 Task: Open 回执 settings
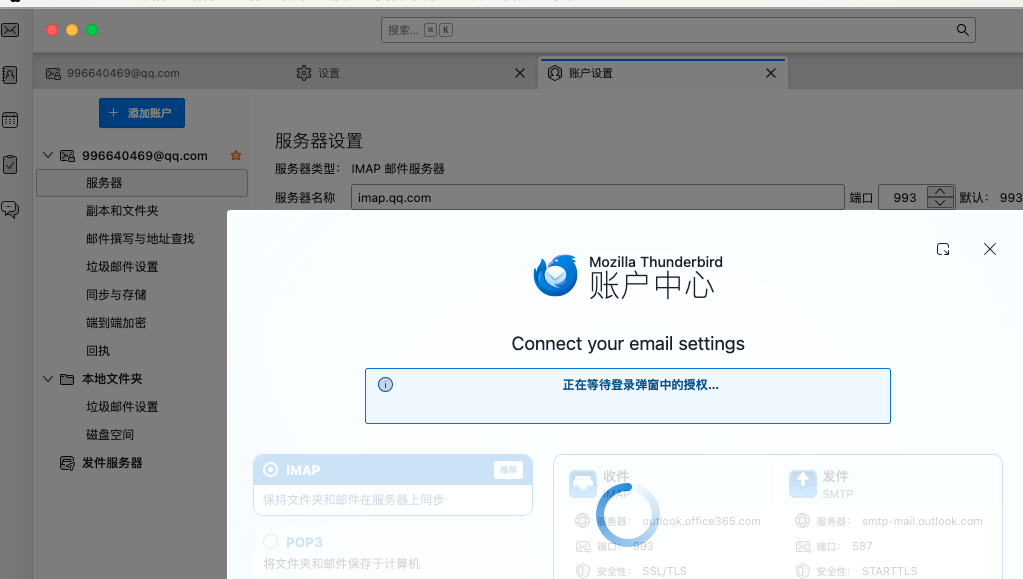point(98,351)
